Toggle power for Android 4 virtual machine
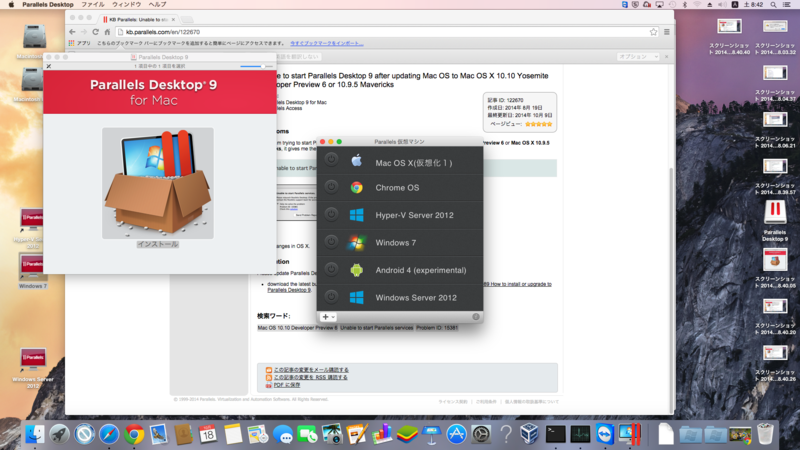 (331, 269)
